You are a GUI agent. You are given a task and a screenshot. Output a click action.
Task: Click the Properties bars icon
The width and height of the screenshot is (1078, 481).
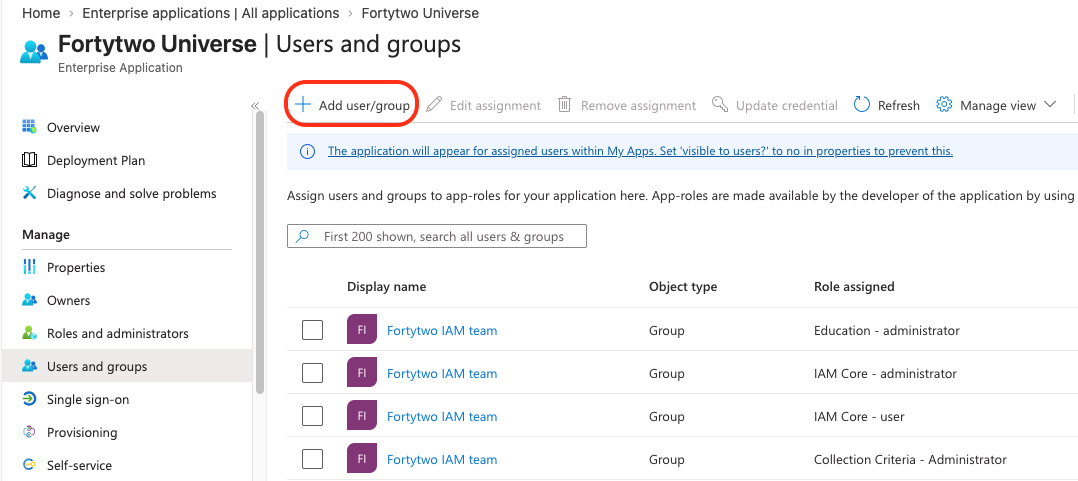[x=29, y=267]
